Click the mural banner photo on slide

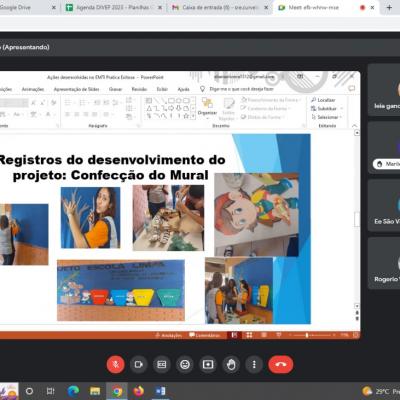(121, 290)
